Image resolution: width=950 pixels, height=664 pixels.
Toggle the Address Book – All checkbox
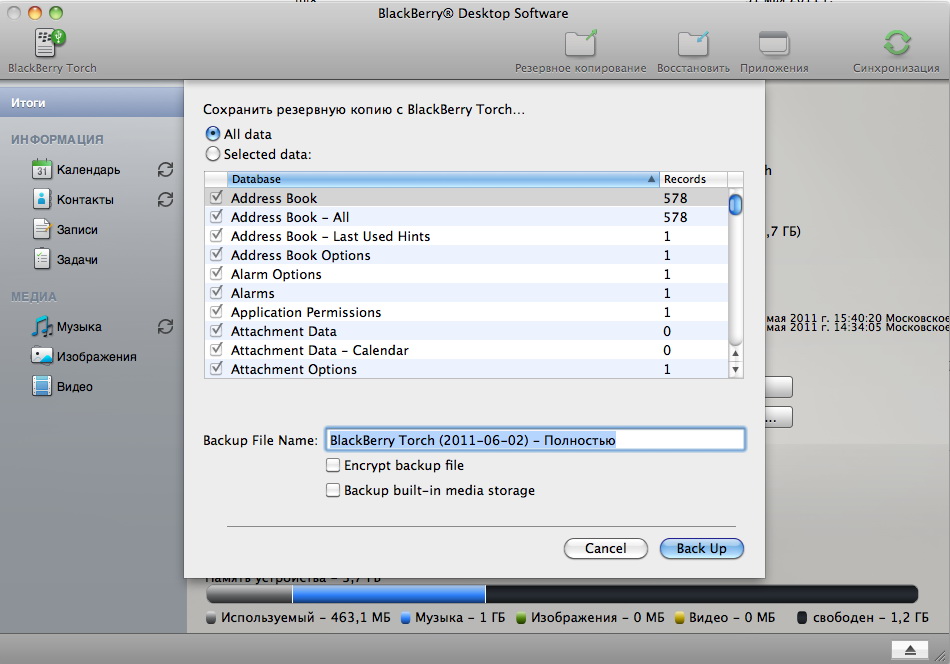pyautogui.click(x=216, y=216)
